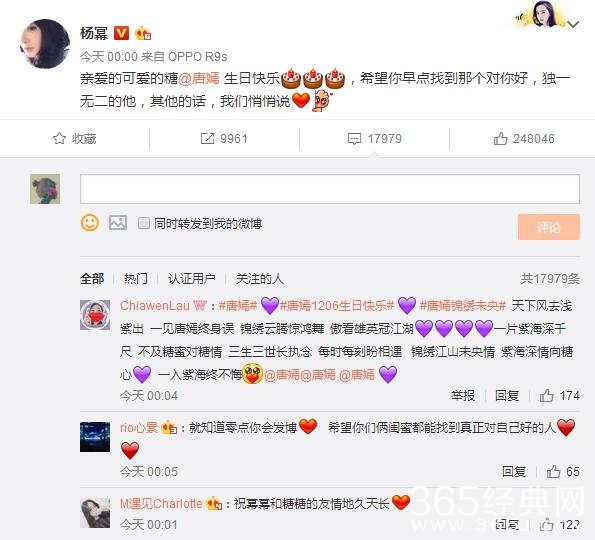Click the orange verified V badge
The height and width of the screenshot is (540, 595).
(121, 33)
